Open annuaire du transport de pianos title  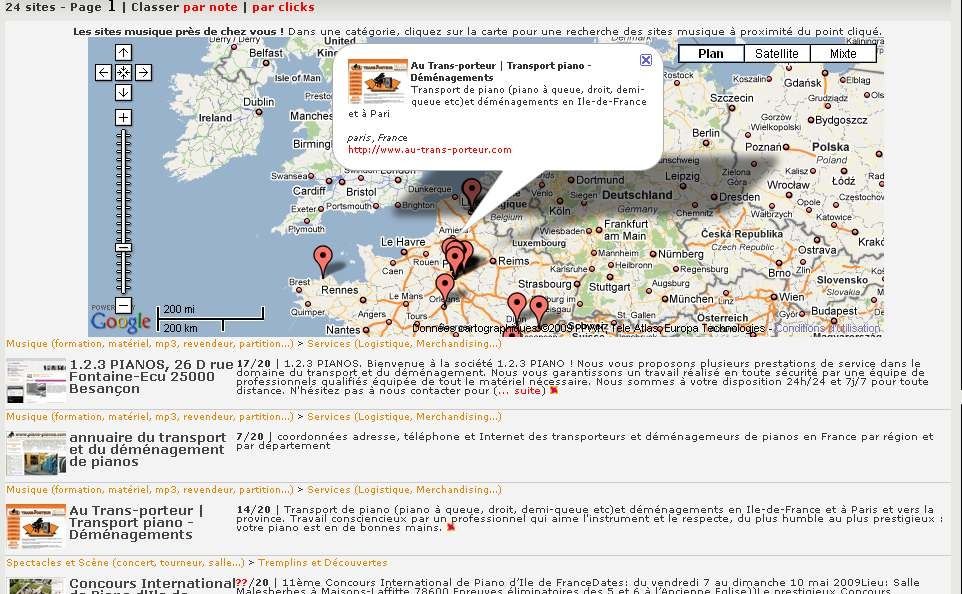[147, 449]
